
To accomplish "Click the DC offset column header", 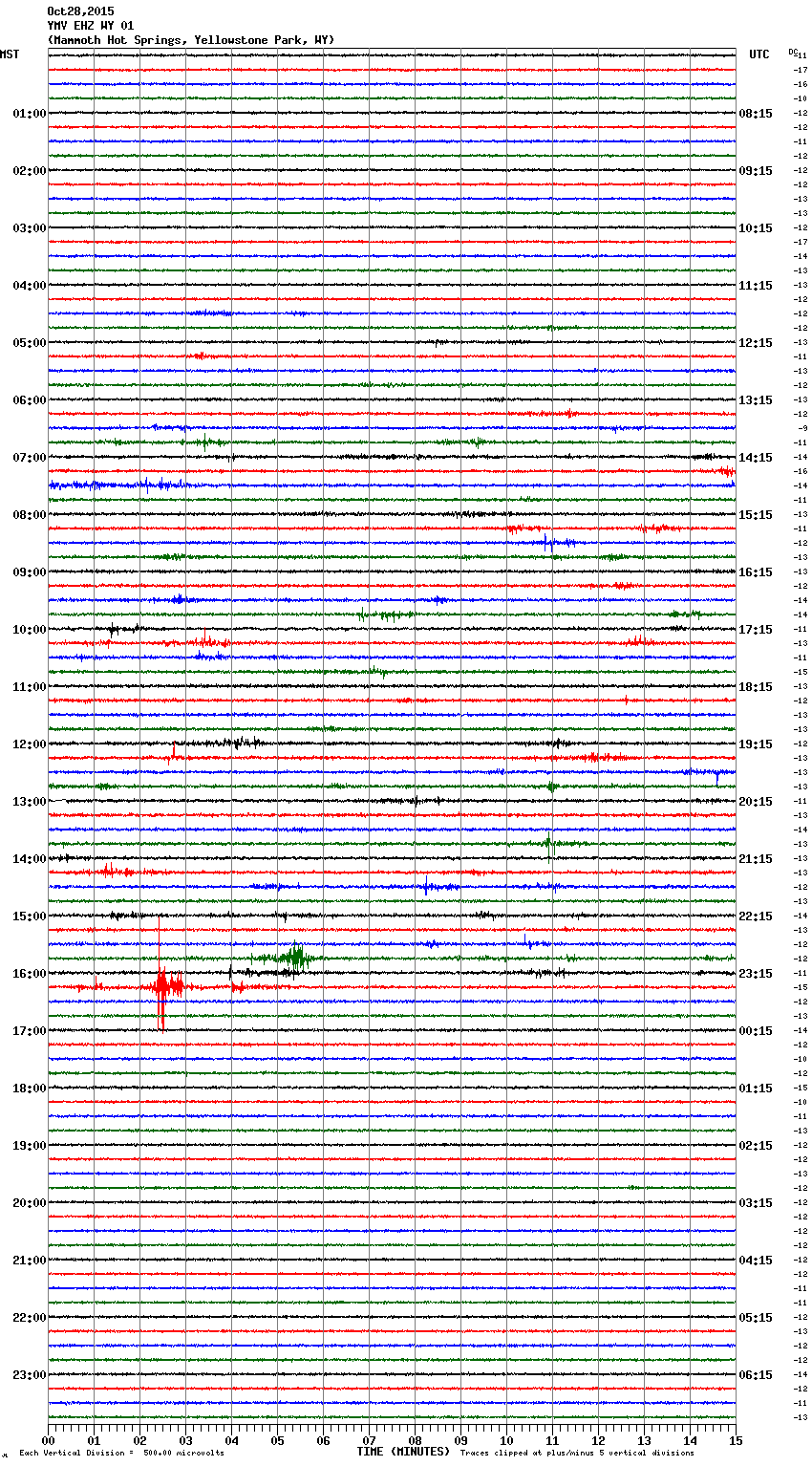I will (x=793, y=52).
